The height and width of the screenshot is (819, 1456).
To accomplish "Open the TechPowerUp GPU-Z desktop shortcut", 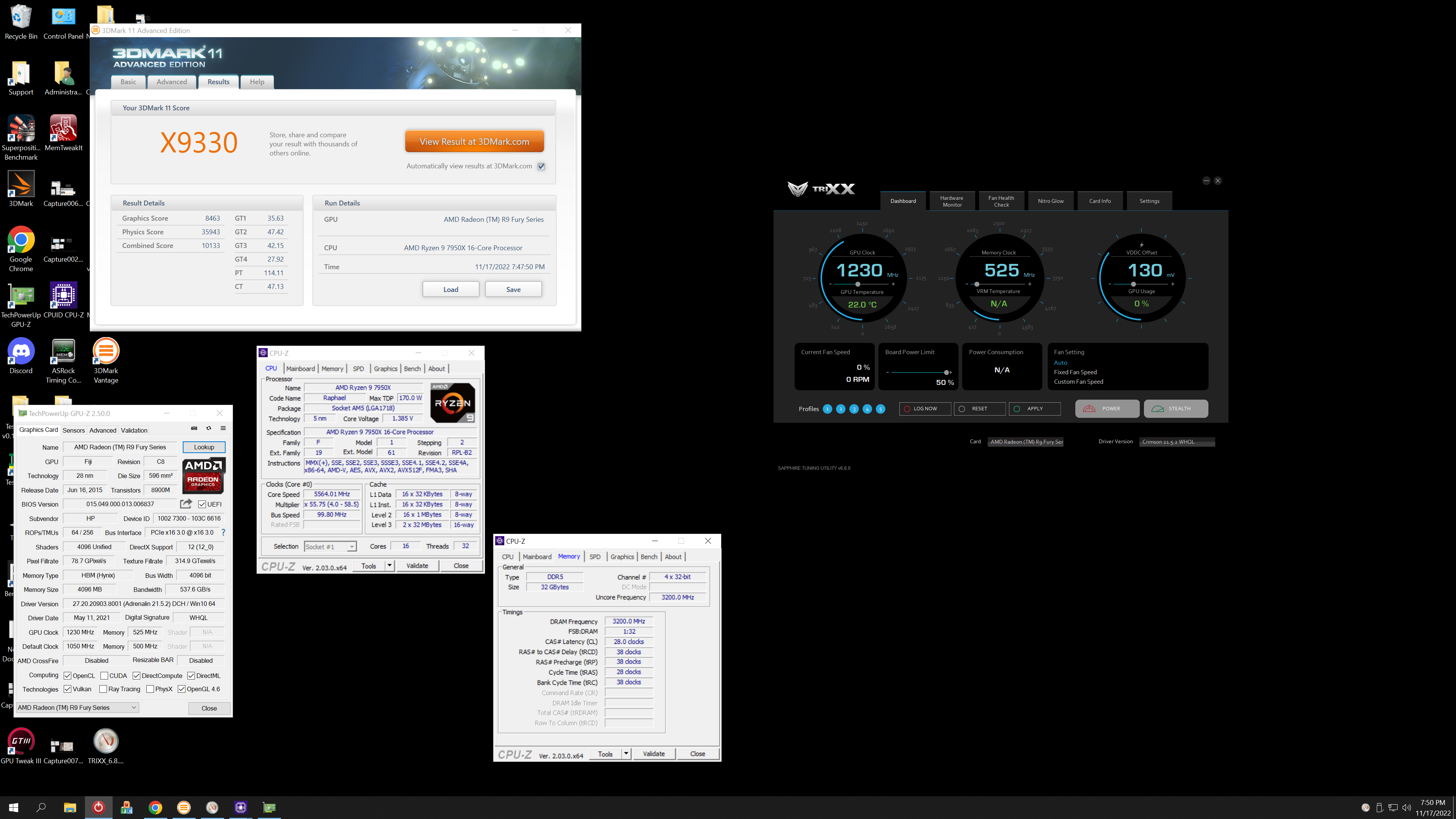I will [21, 304].
